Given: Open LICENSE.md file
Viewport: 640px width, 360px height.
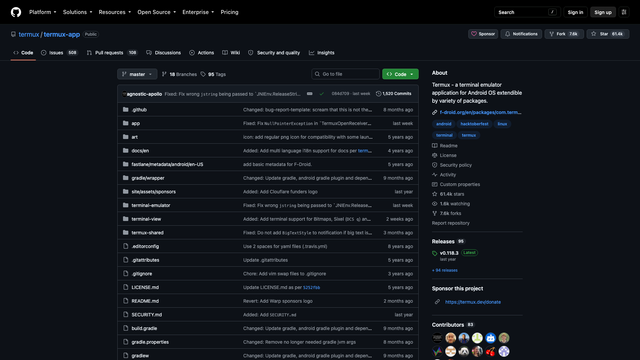Looking at the screenshot, I should coord(145,287).
